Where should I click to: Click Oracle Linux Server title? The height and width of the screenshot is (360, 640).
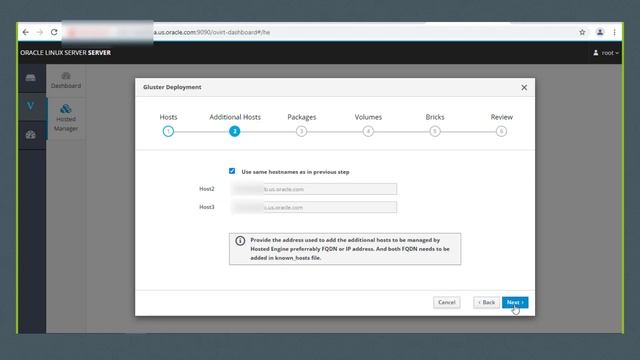pos(65,53)
